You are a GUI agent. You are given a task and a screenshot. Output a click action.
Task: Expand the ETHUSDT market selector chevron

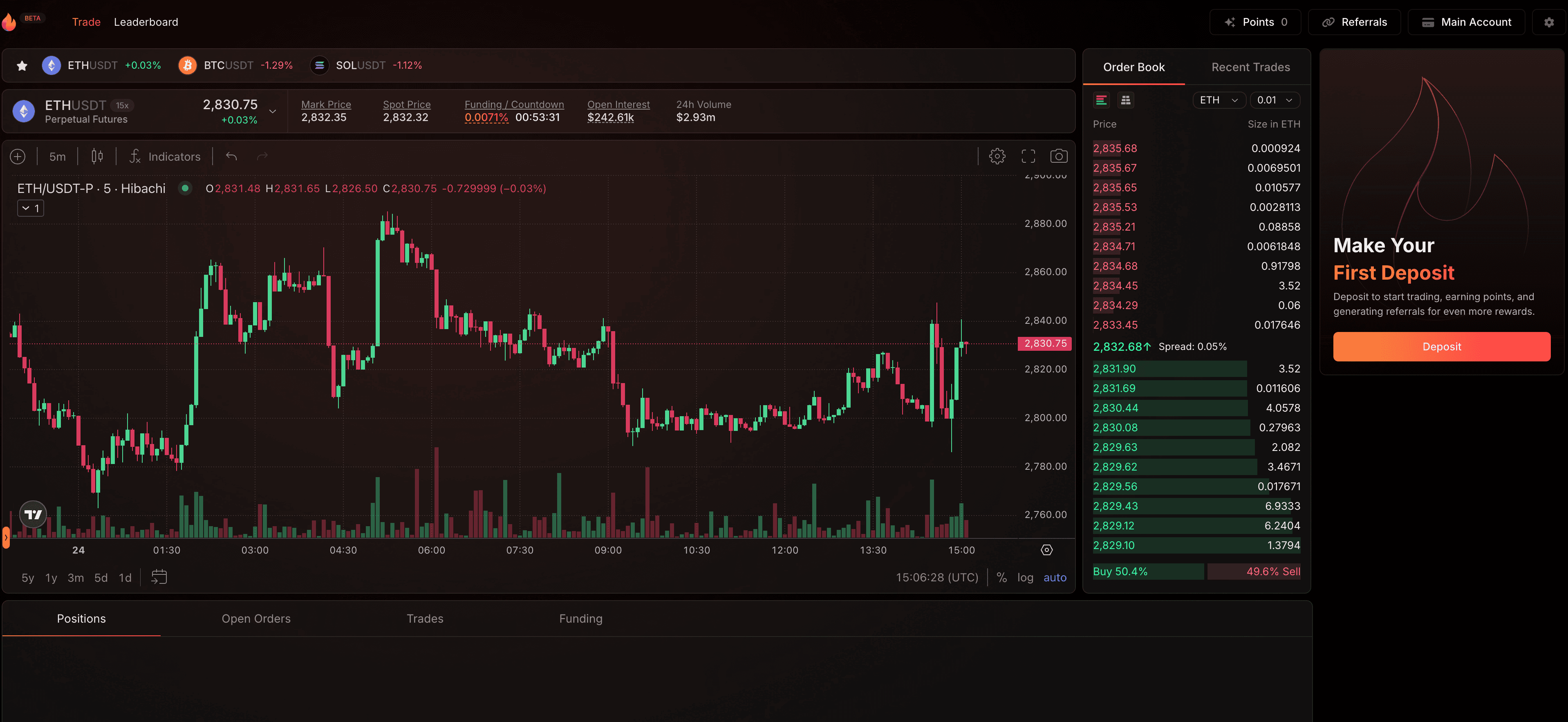(x=273, y=111)
